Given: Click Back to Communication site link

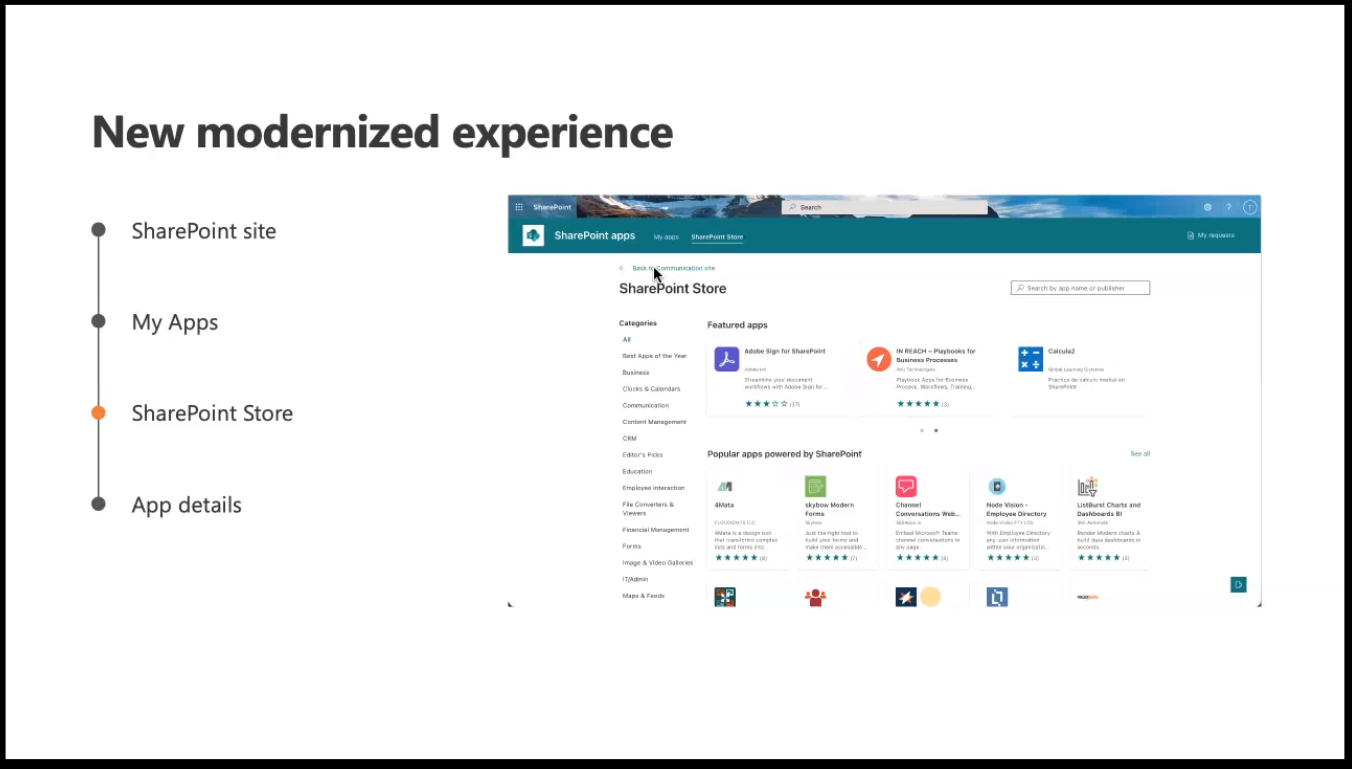Looking at the screenshot, I should pyautogui.click(x=673, y=268).
